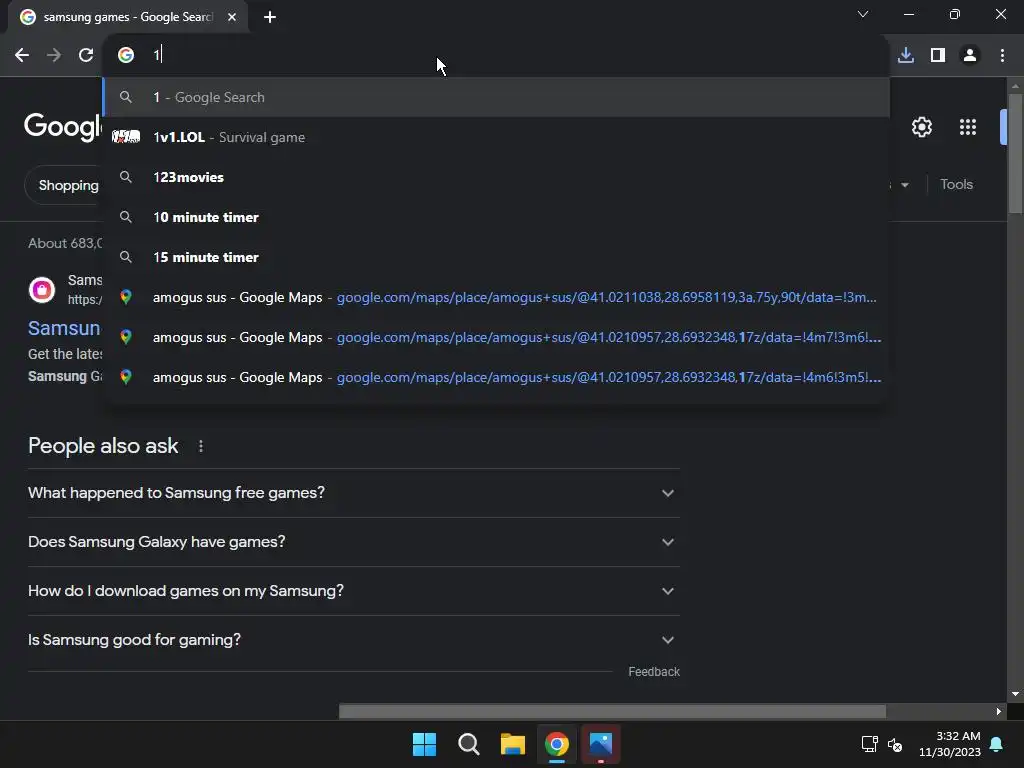Screen dimensions: 1024x768
Task: Expand 'What happened to Samsung free games?'
Action: point(353,493)
